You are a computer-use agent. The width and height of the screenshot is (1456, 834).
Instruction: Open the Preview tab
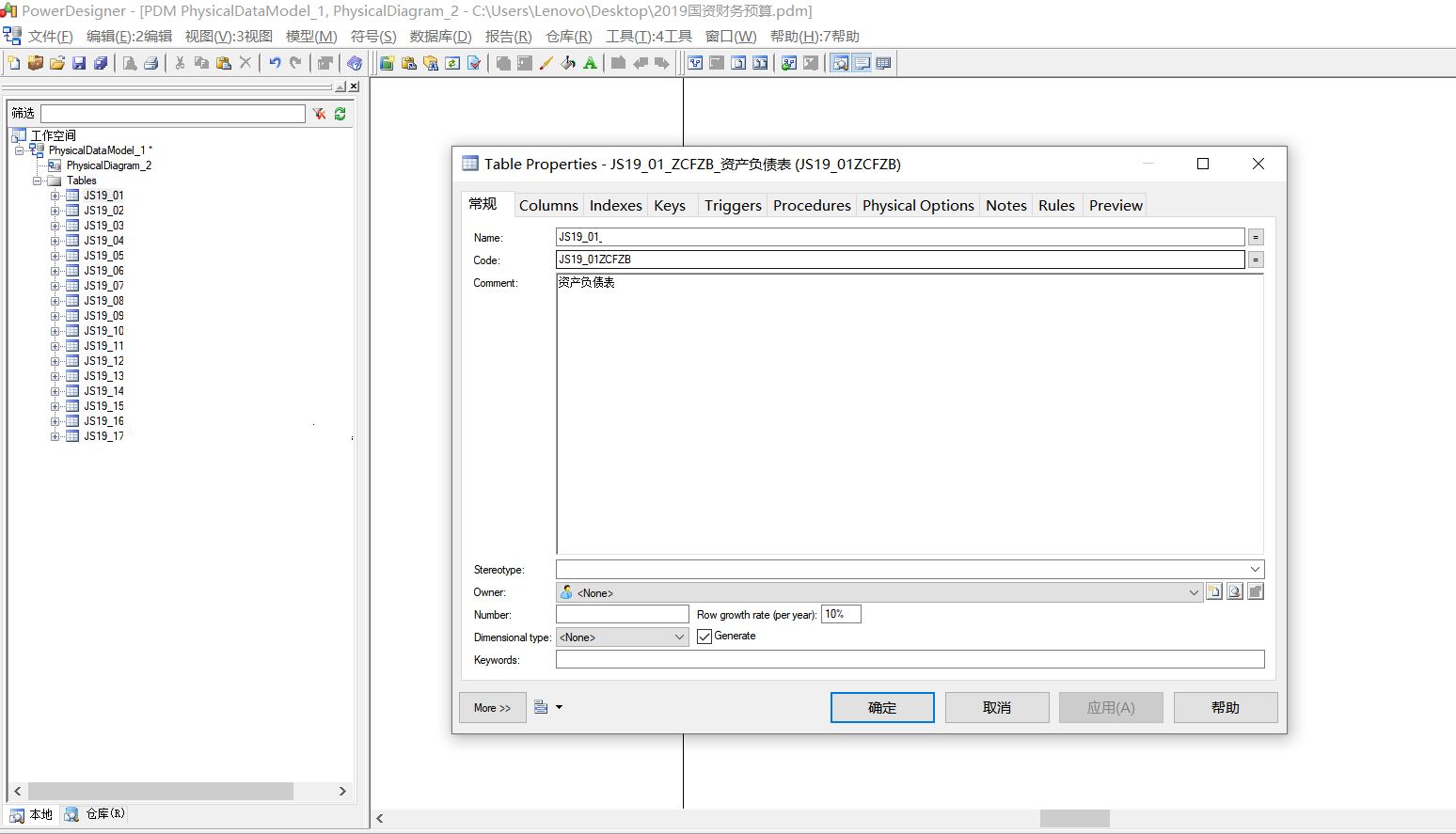click(1116, 205)
